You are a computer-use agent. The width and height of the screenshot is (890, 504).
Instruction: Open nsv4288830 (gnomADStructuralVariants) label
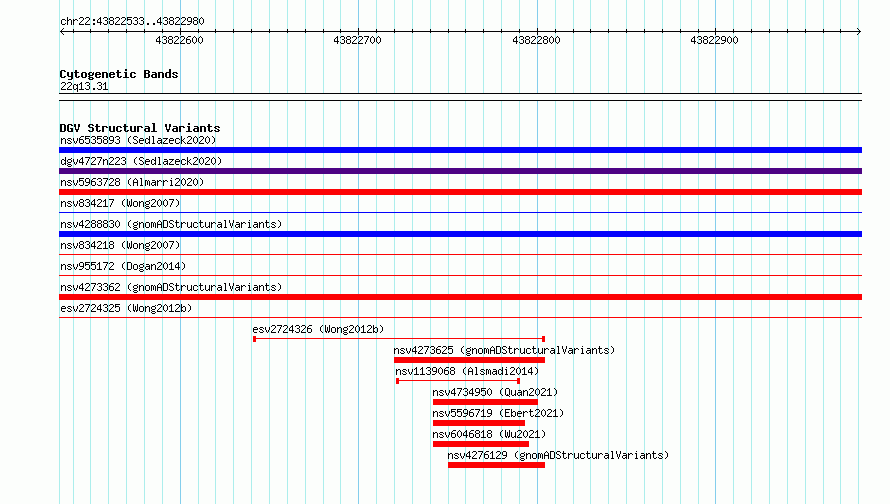click(x=171, y=224)
